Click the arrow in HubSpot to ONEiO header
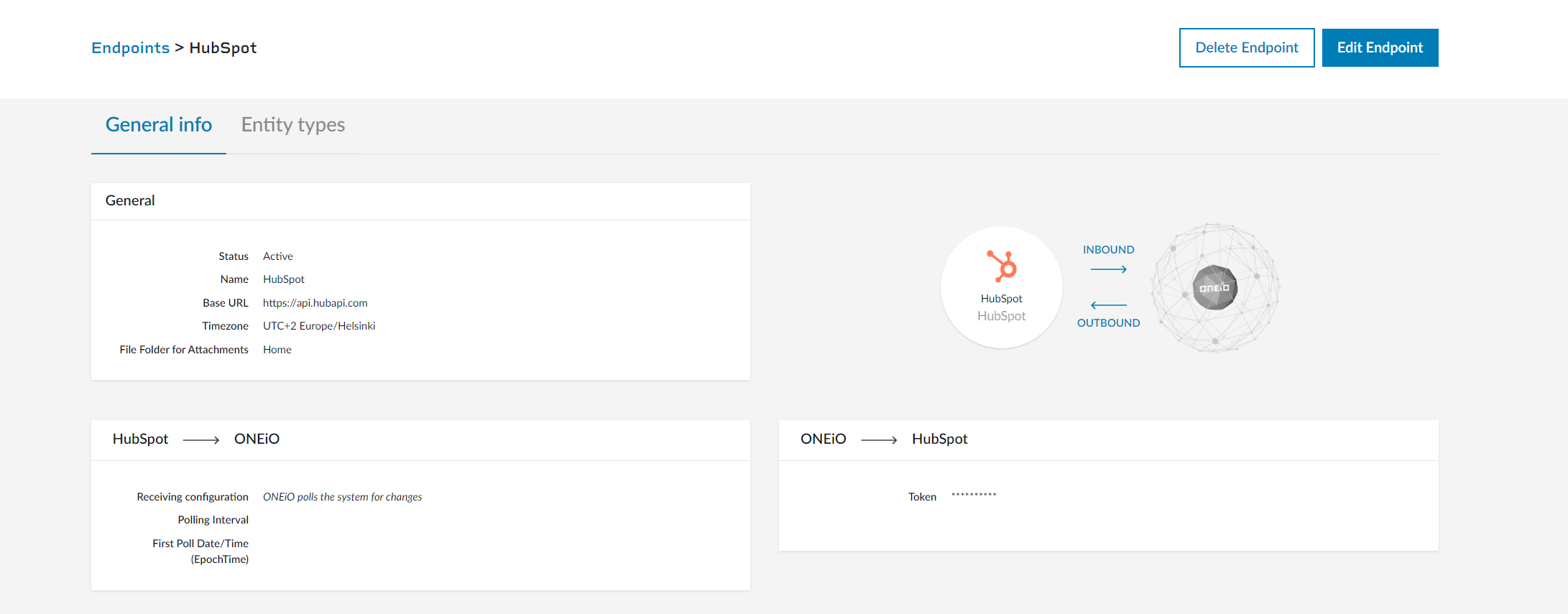This screenshot has height=614, width=1568. 201,440
